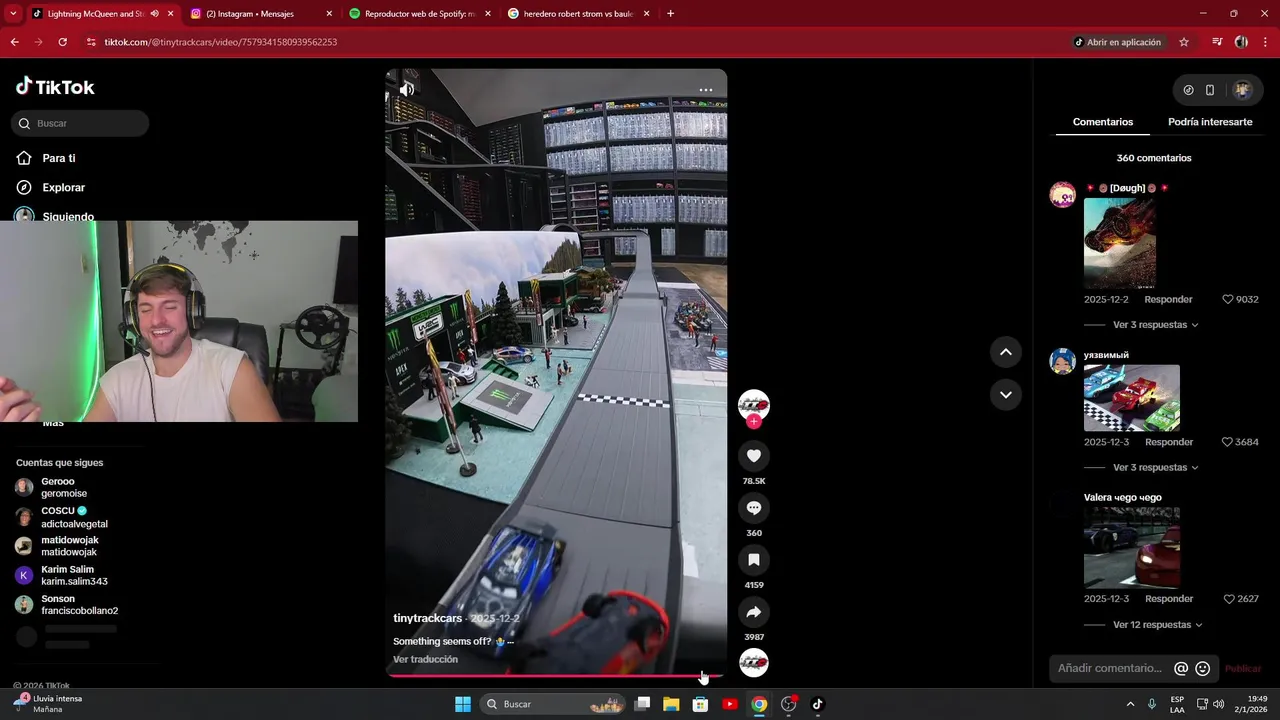Show hidden tray icons chevron
The width and height of the screenshot is (1280, 720).
[x=1130, y=704]
